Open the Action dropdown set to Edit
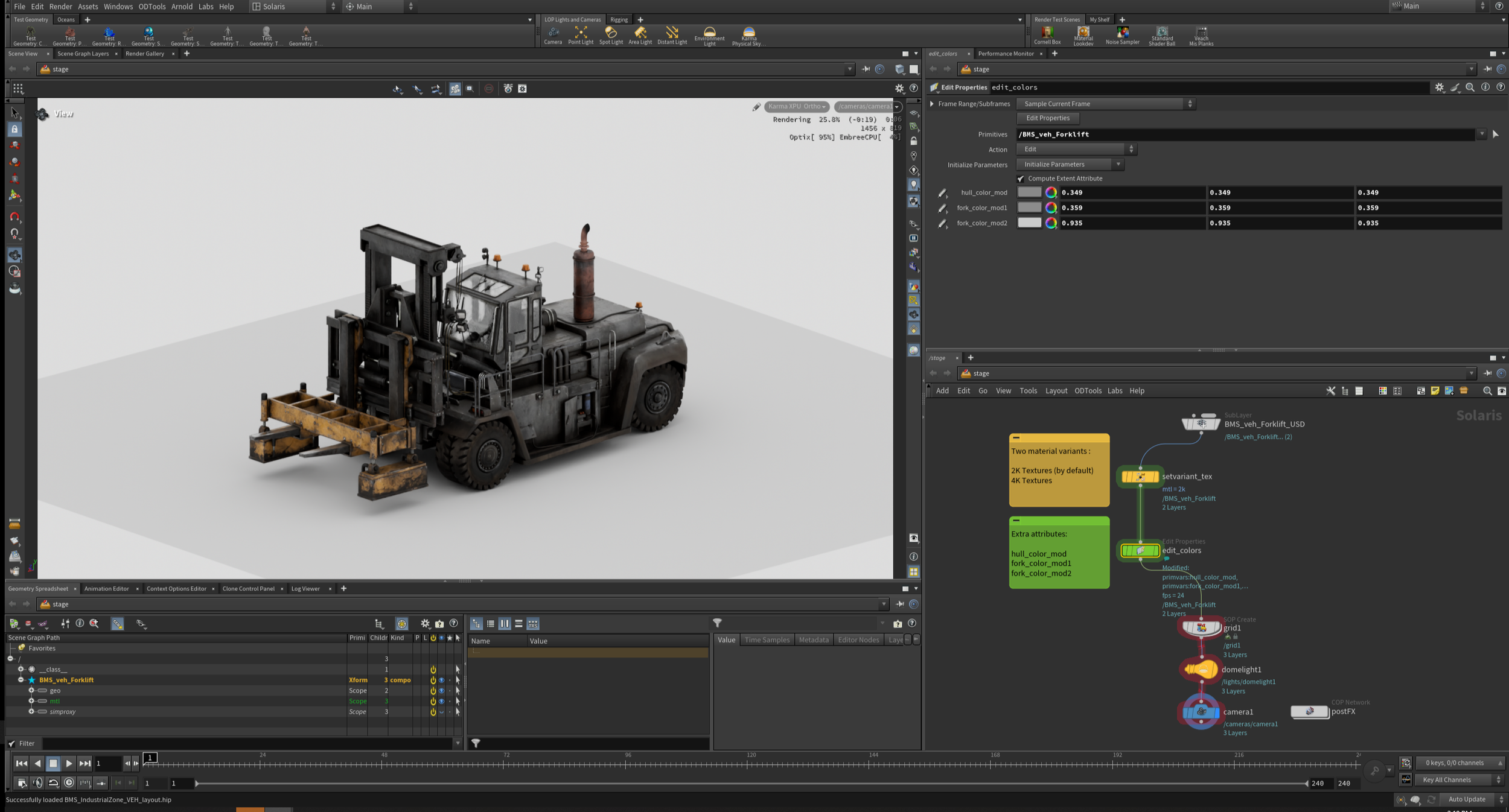1509x812 pixels. point(1076,149)
